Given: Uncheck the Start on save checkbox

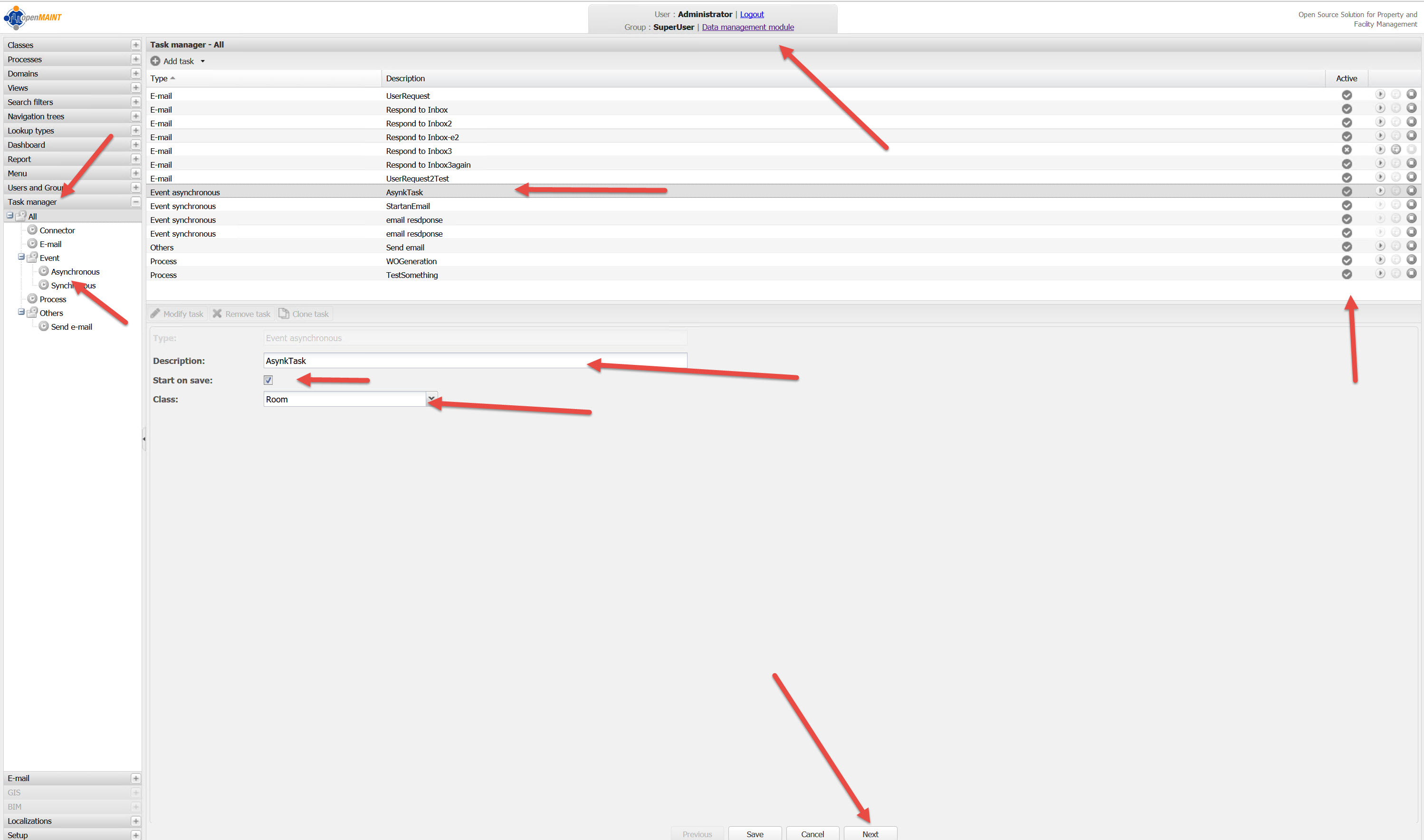Looking at the screenshot, I should point(268,381).
